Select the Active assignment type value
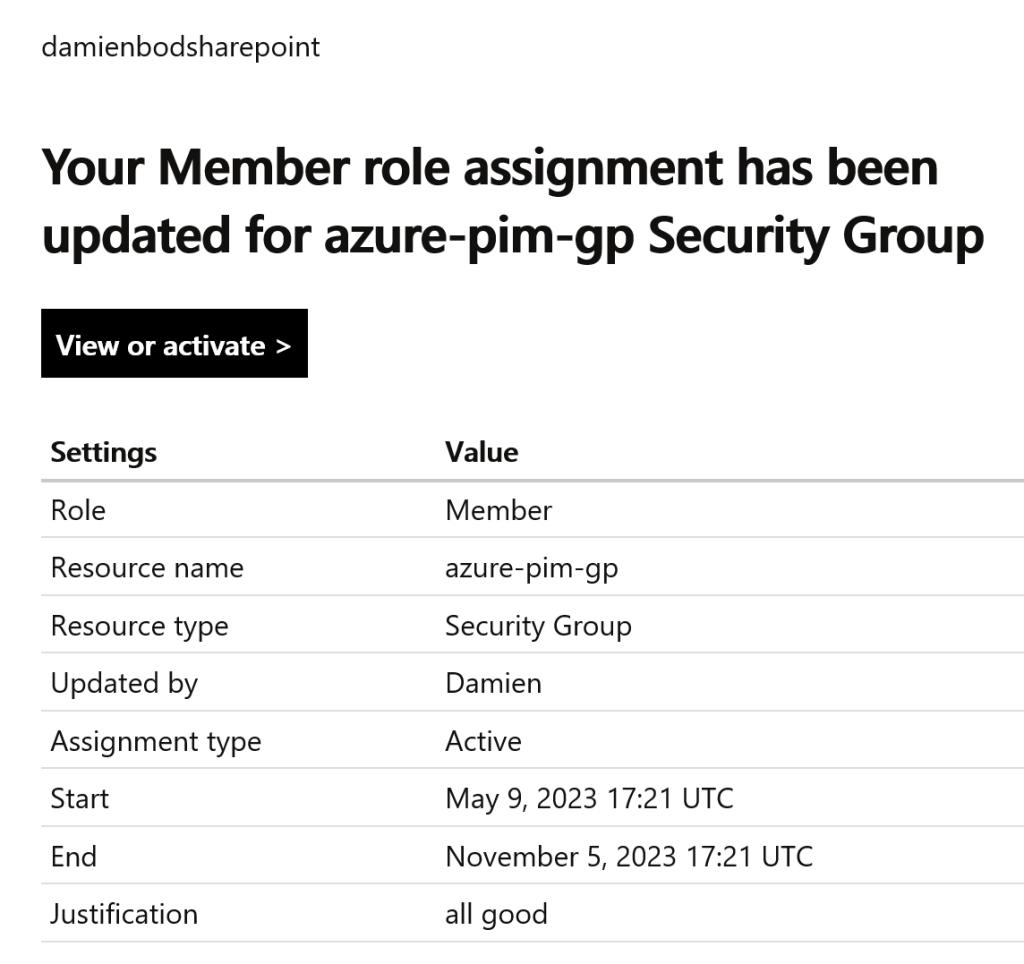 [483, 741]
